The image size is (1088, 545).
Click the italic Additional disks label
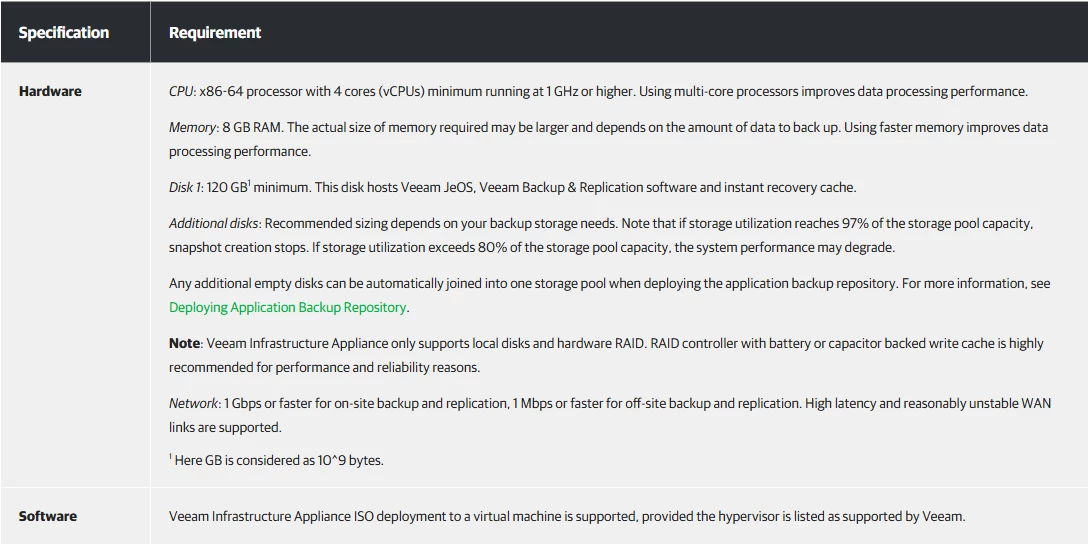point(214,224)
